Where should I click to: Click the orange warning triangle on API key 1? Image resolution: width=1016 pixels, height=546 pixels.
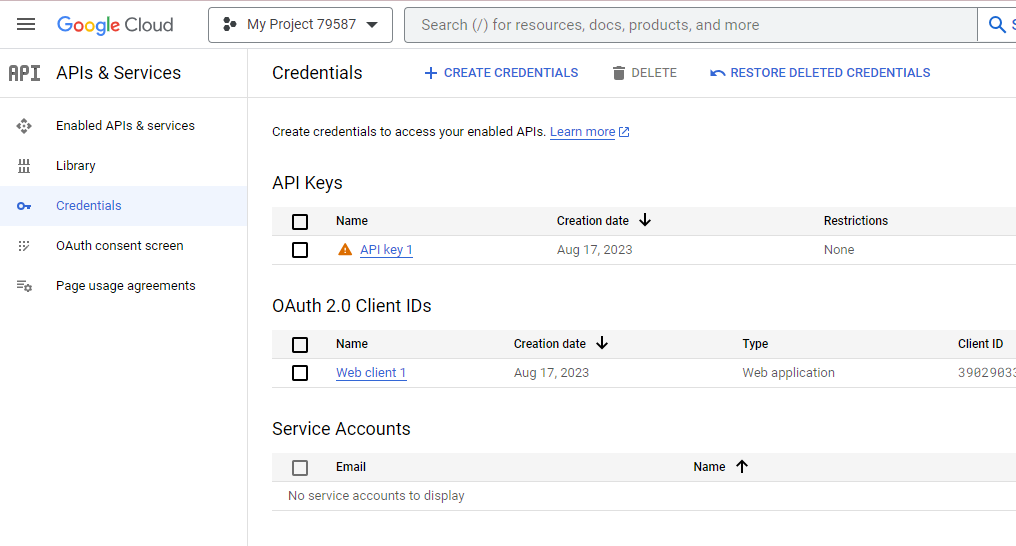coord(345,249)
